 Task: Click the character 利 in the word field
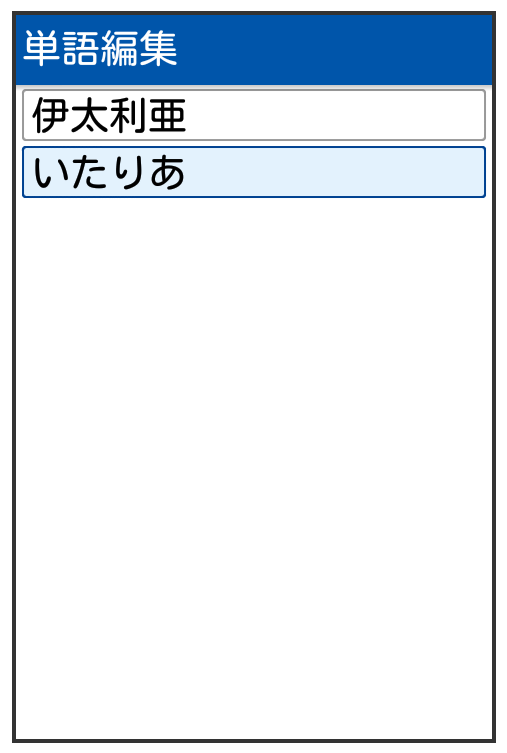pyautogui.click(x=128, y=115)
